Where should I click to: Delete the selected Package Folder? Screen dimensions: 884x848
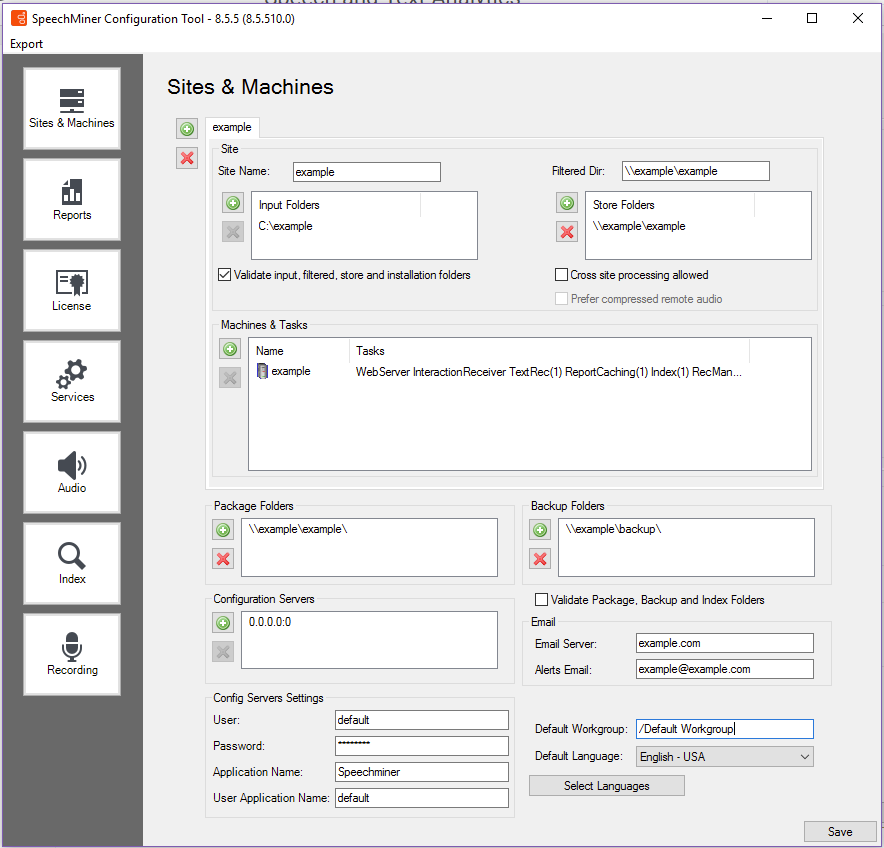223,558
